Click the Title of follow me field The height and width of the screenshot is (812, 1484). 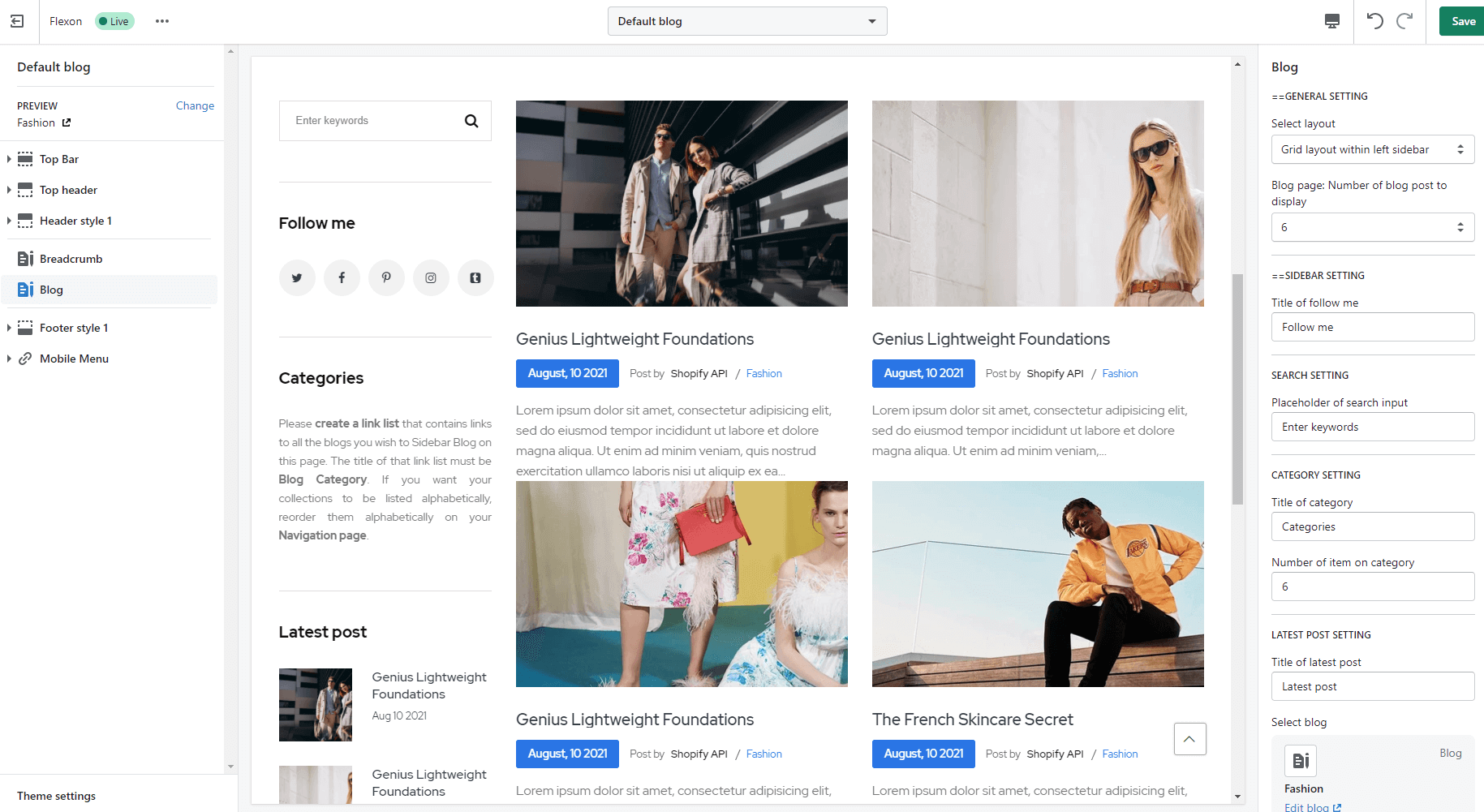pyautogui.click(x=1372, y=327)
